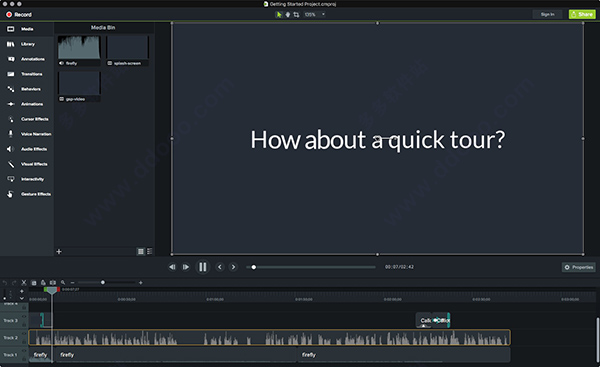The height and width of the screenshot is (367, 600).
Task: Open the Animations tab
Action: point(26,104)
